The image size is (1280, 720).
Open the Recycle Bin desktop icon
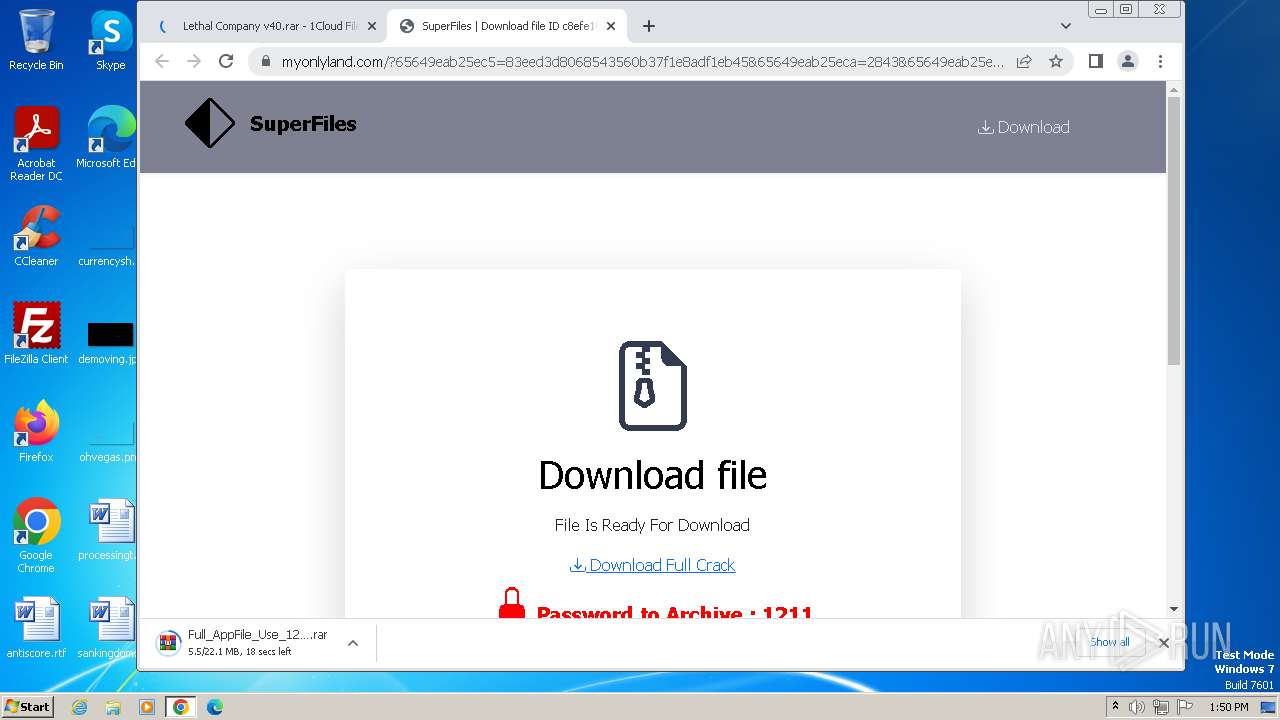click(x=36, y=40)
